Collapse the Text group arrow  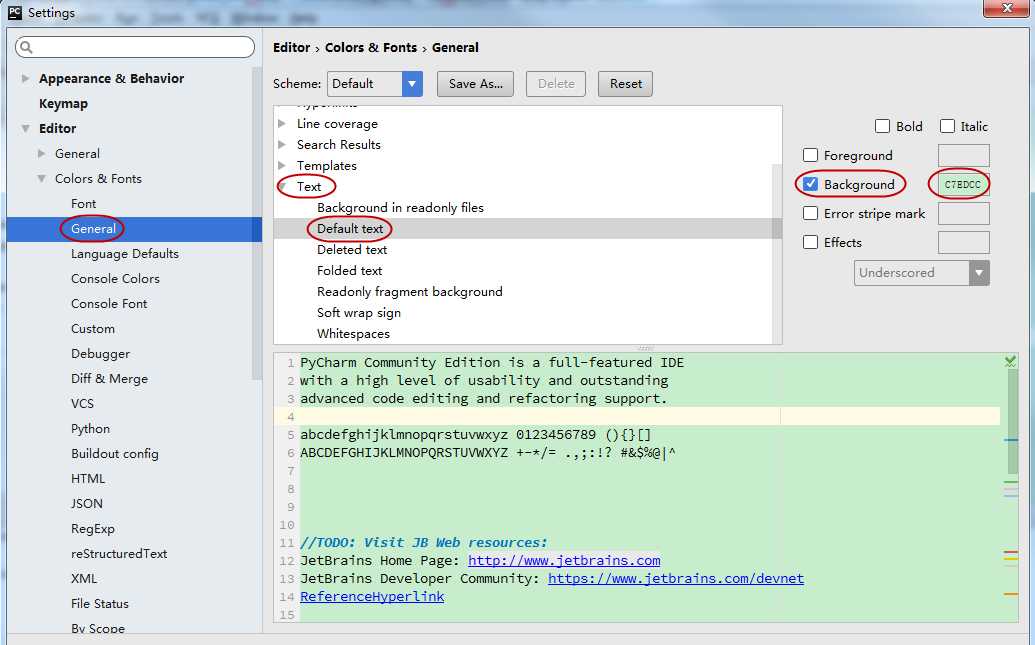(282, 187)
